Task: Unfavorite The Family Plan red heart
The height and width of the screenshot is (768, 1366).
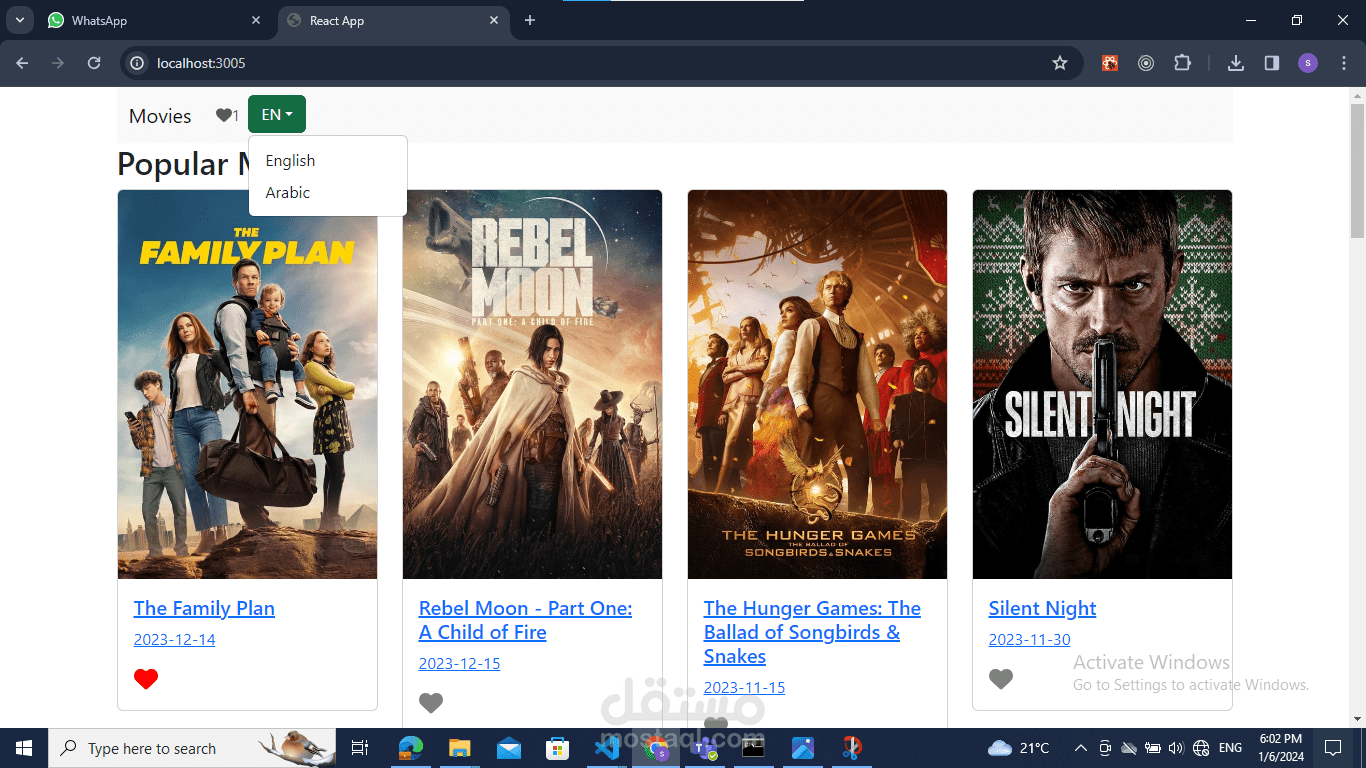Action: tap(146, 679)
